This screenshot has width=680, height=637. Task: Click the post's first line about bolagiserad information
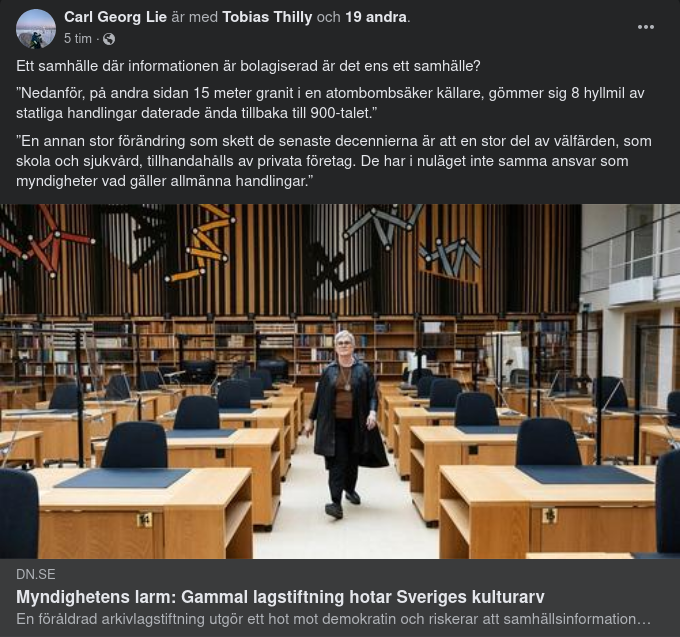(248, 66)
